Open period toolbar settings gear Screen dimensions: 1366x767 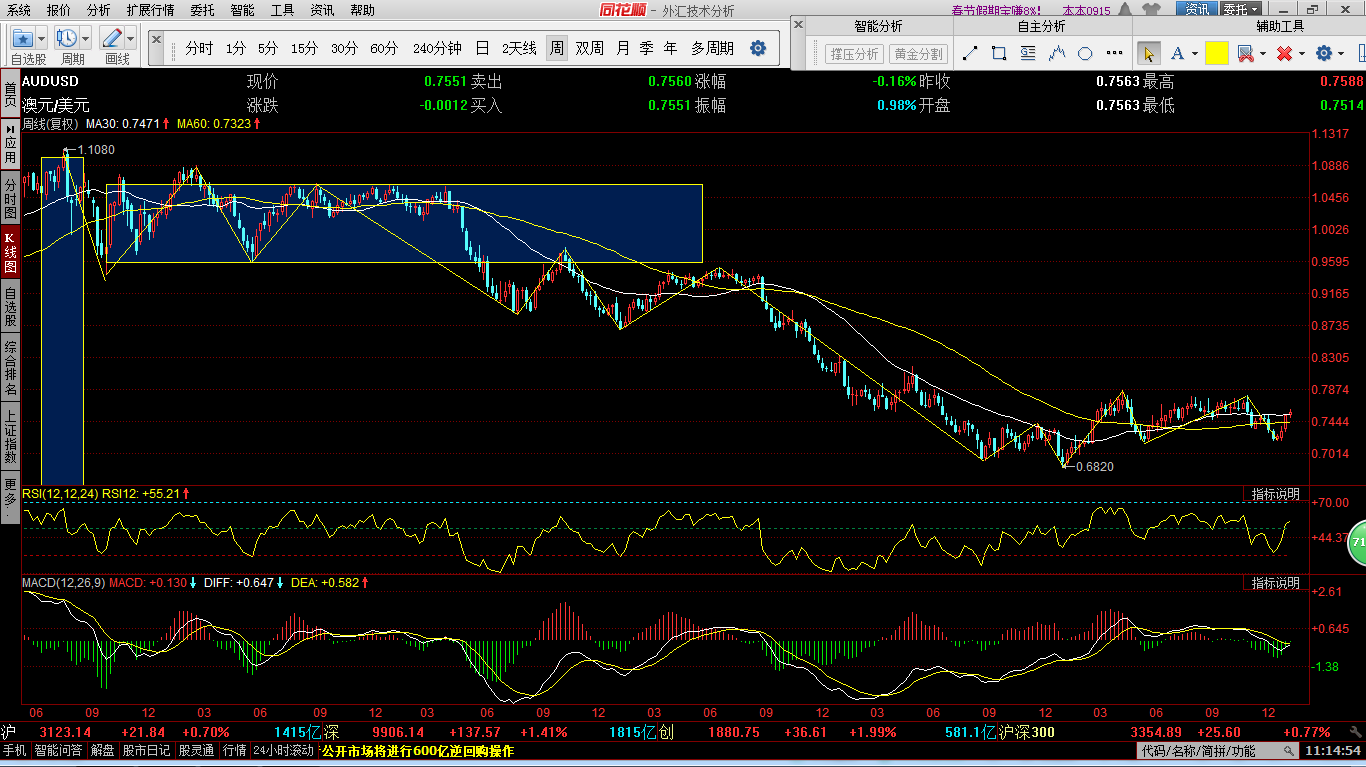[x=758, y=48]
